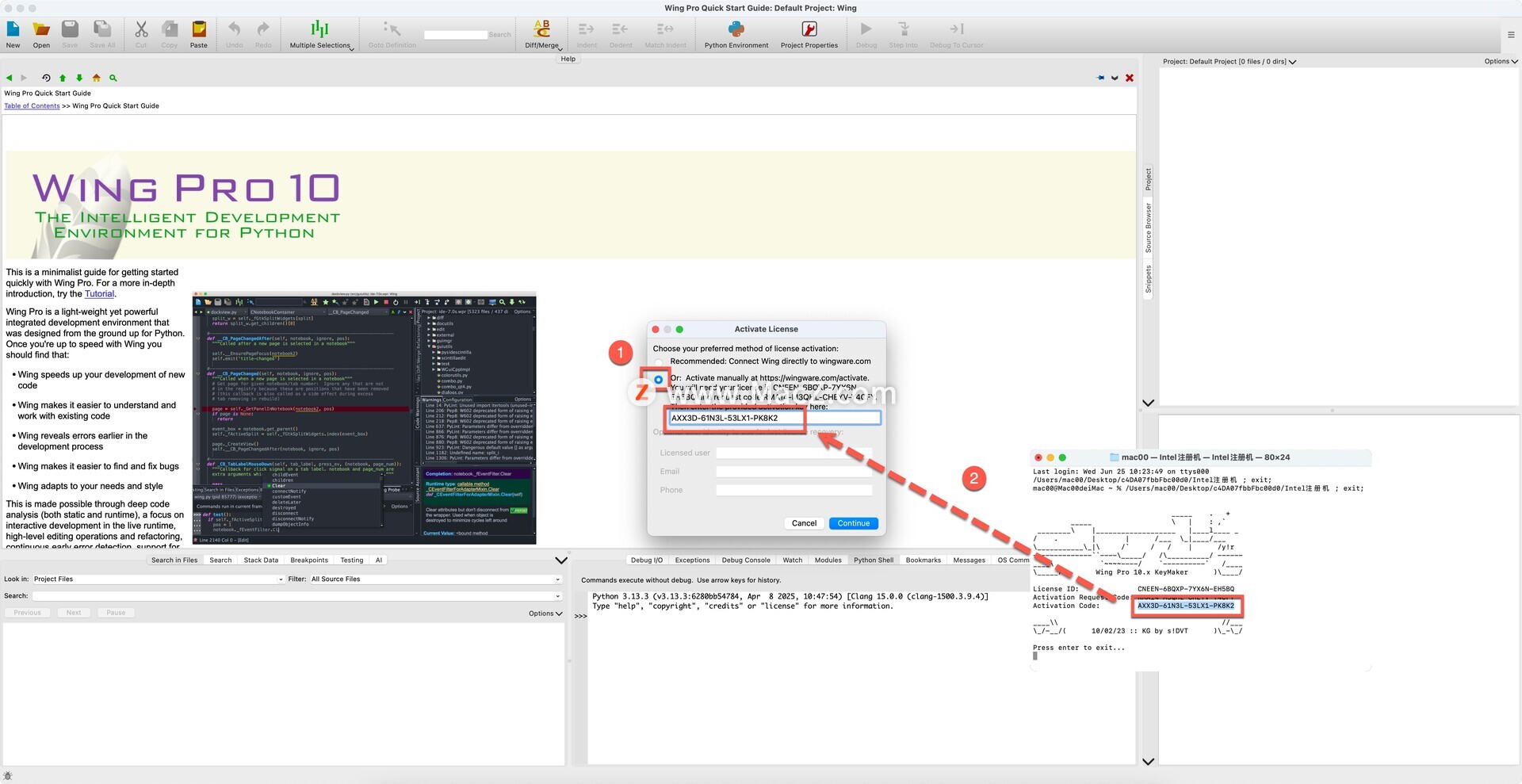Open the Filter All Source Files dropdown
Image resolution: width=1522 pixels, height=784 pixels.
(x=435, y=579)
